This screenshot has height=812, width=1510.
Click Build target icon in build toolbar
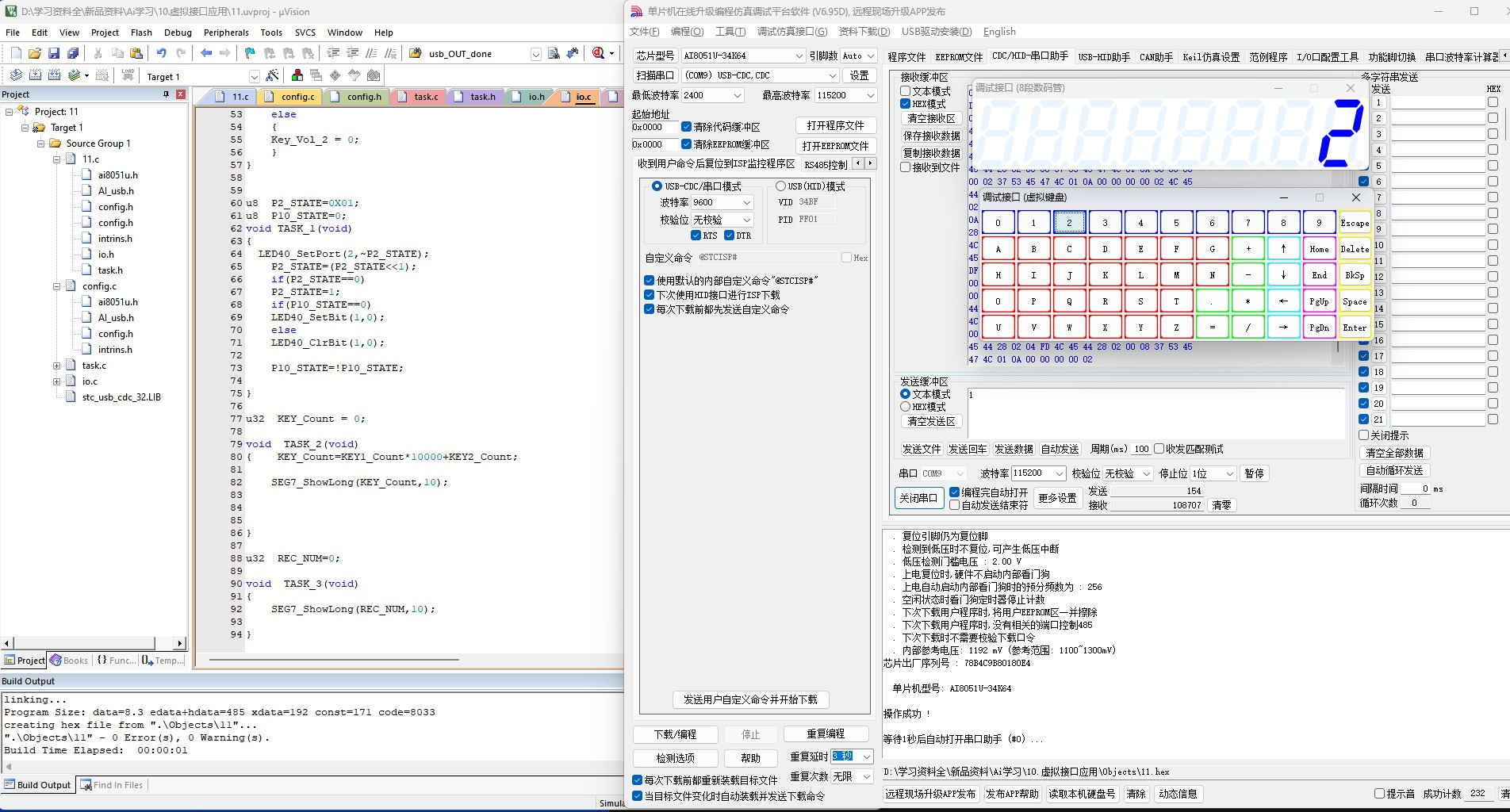35,75
